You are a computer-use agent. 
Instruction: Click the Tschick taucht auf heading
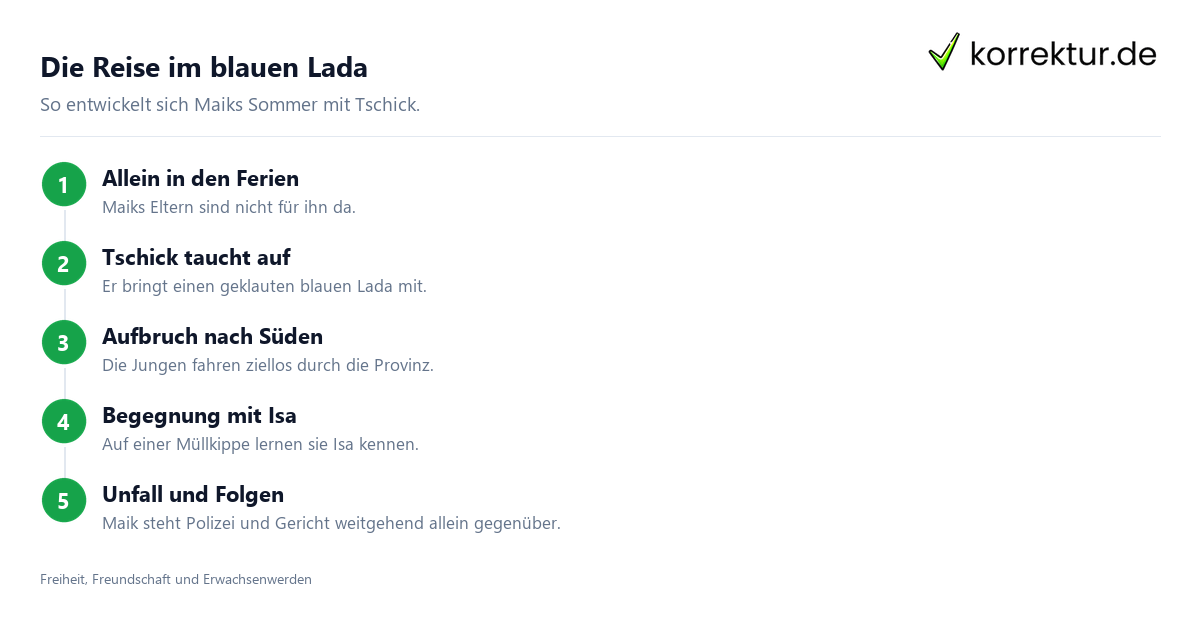[196, 258]
